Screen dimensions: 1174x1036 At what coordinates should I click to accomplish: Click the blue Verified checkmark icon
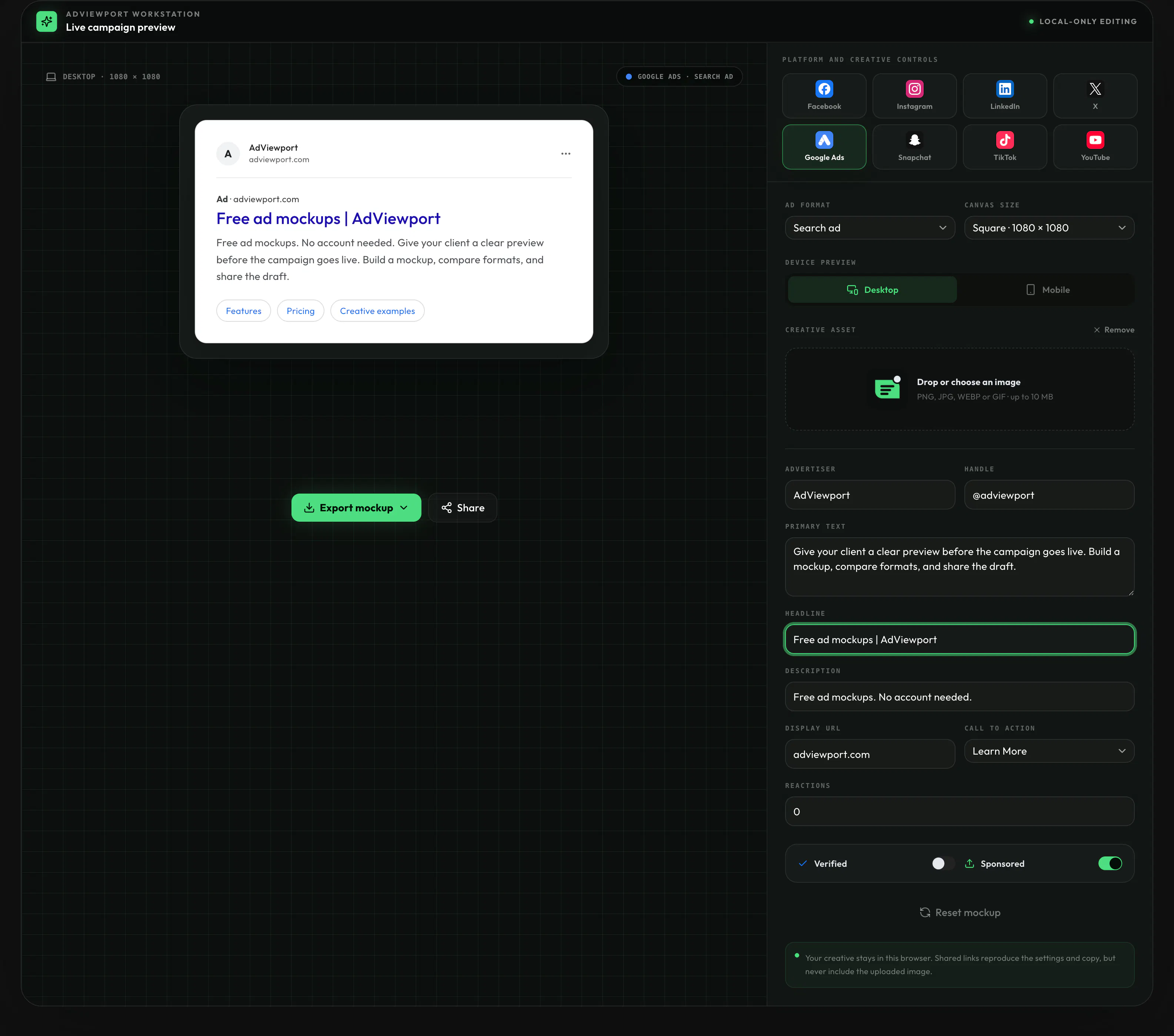803,863
